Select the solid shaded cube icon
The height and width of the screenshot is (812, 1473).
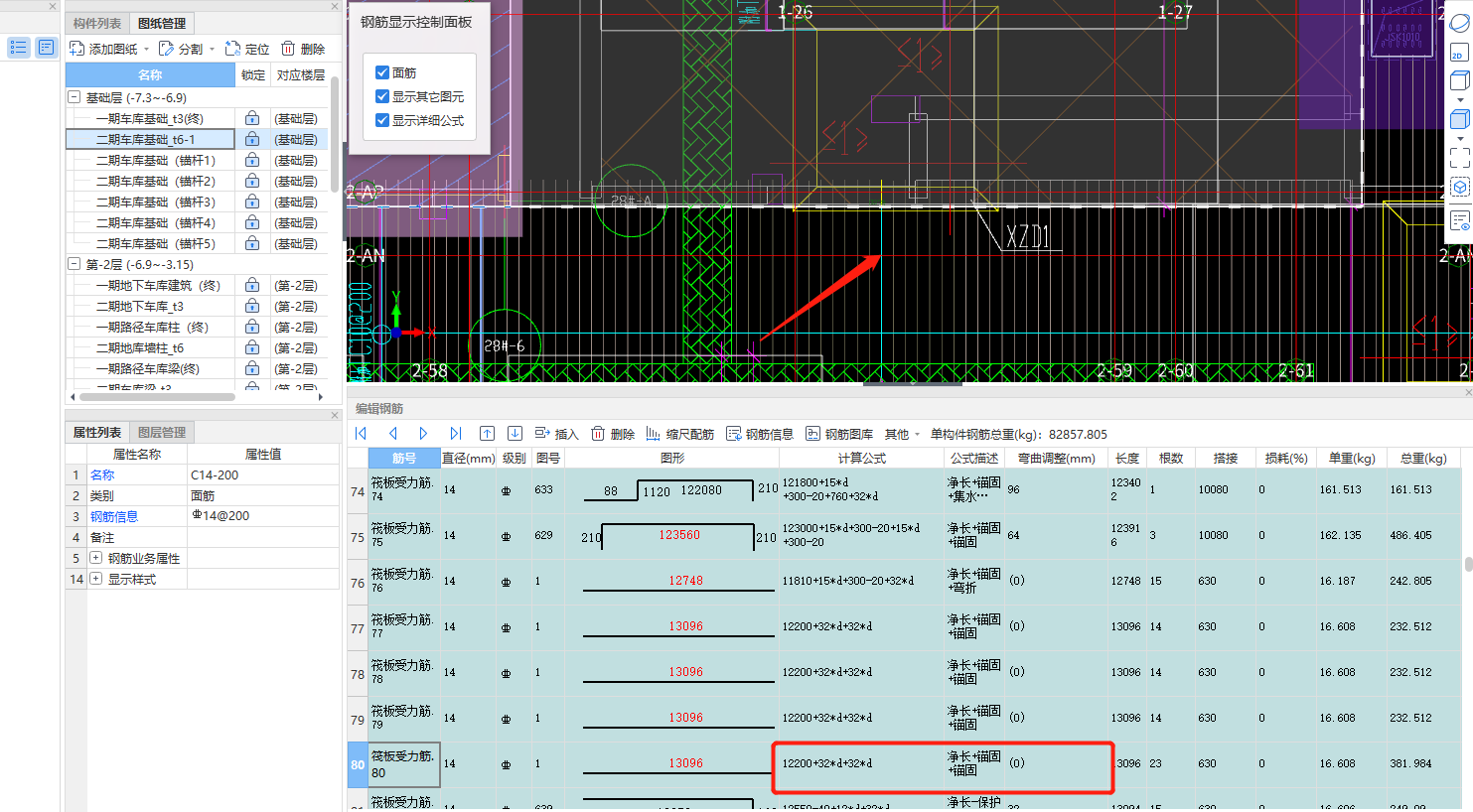(x=1459, y=119)
